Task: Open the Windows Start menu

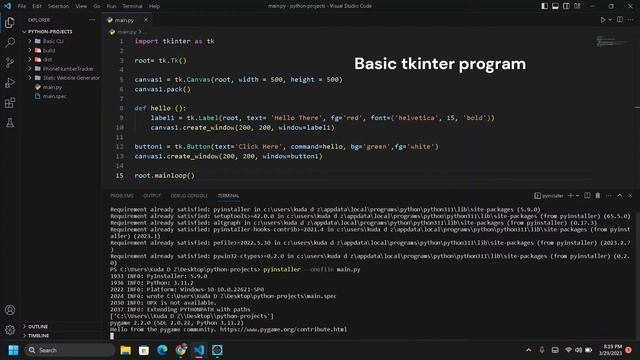Action: tap(13, 350)
